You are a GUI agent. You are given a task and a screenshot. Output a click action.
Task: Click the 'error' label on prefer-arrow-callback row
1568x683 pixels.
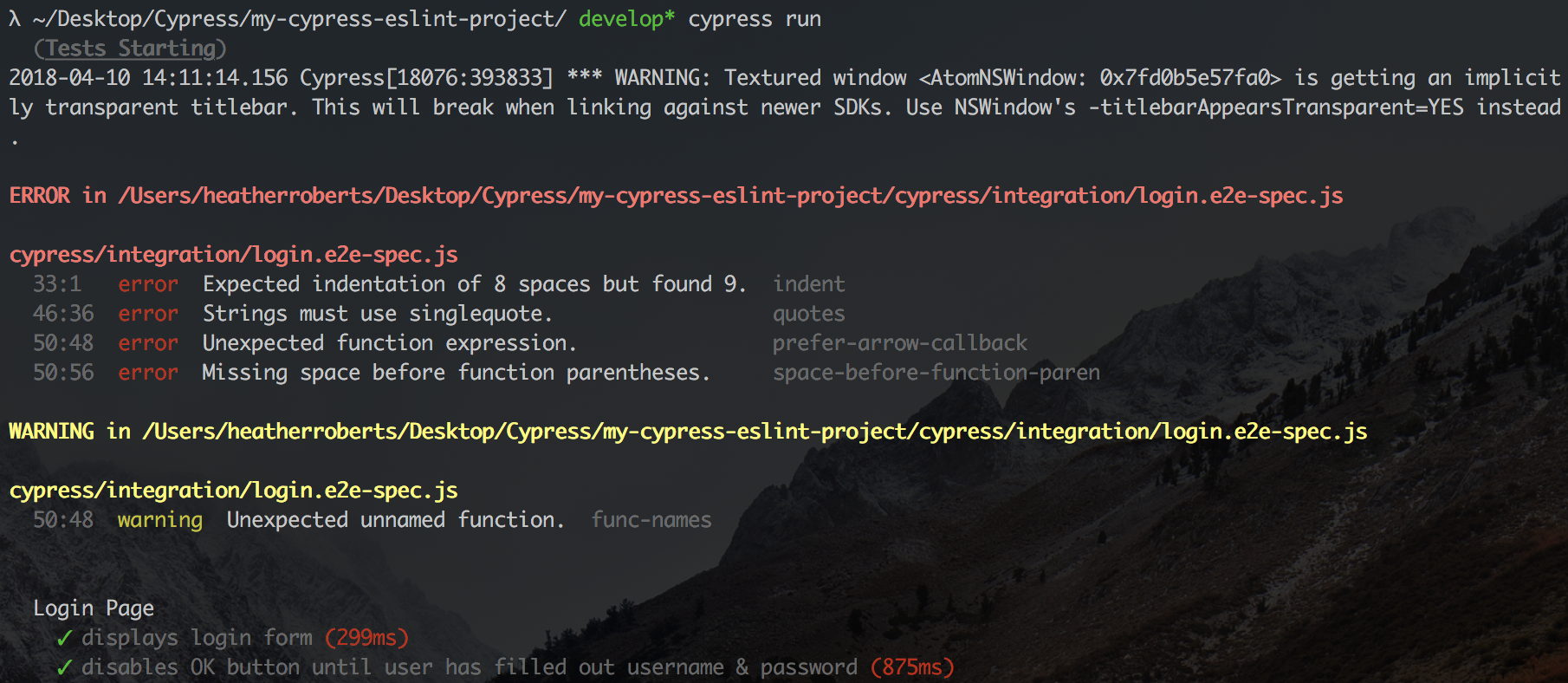pyautogui.click(x=148, y=343)
